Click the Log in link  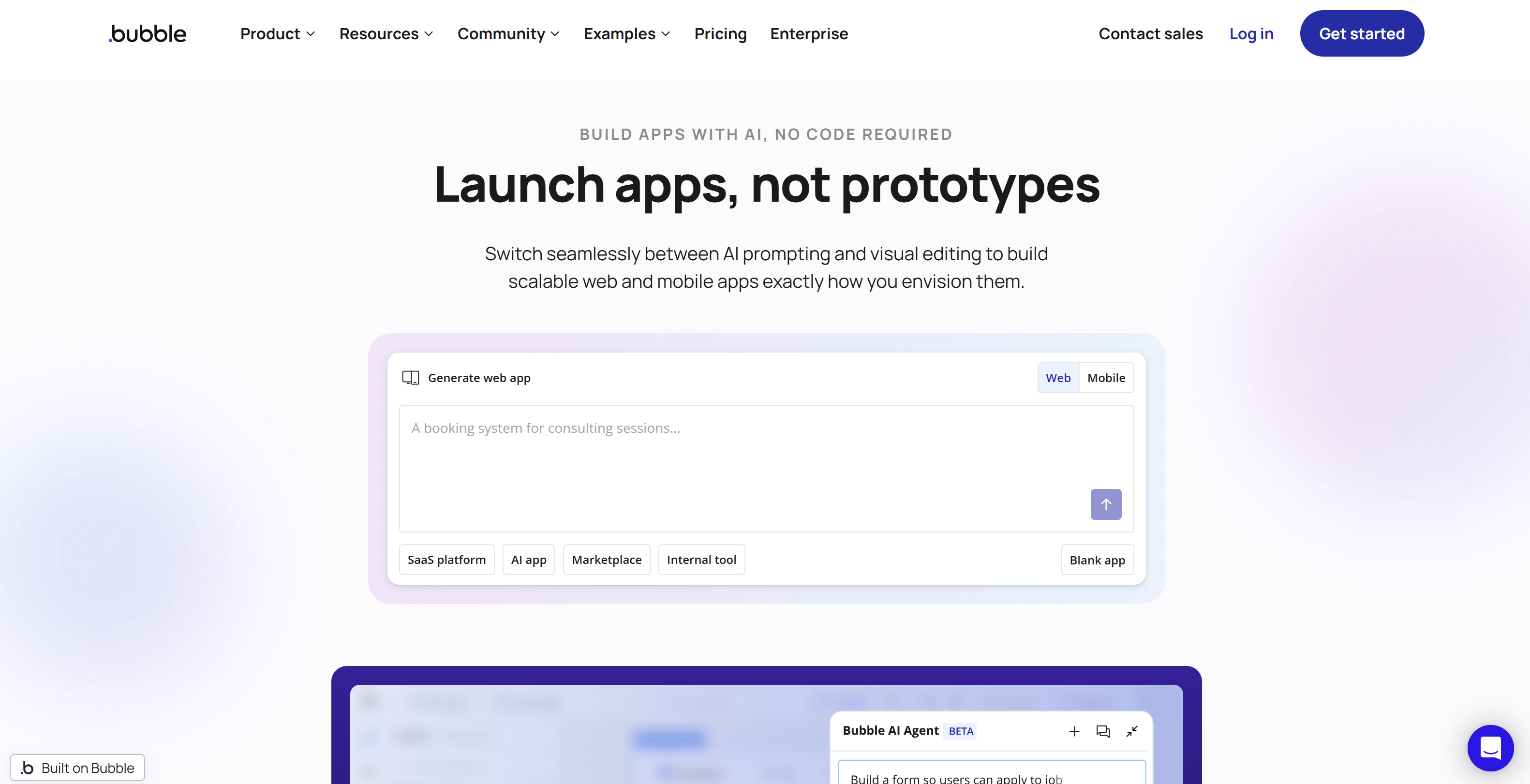[x=1251, y=34]
